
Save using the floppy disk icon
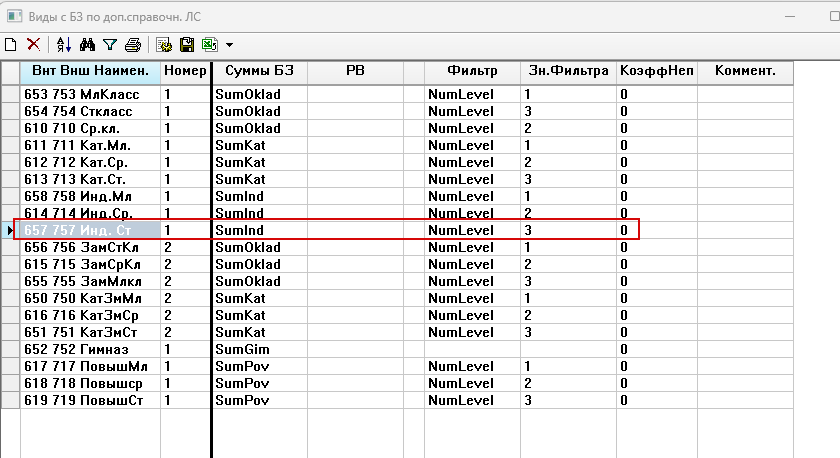pyautogui.click(x=186, y=44)
